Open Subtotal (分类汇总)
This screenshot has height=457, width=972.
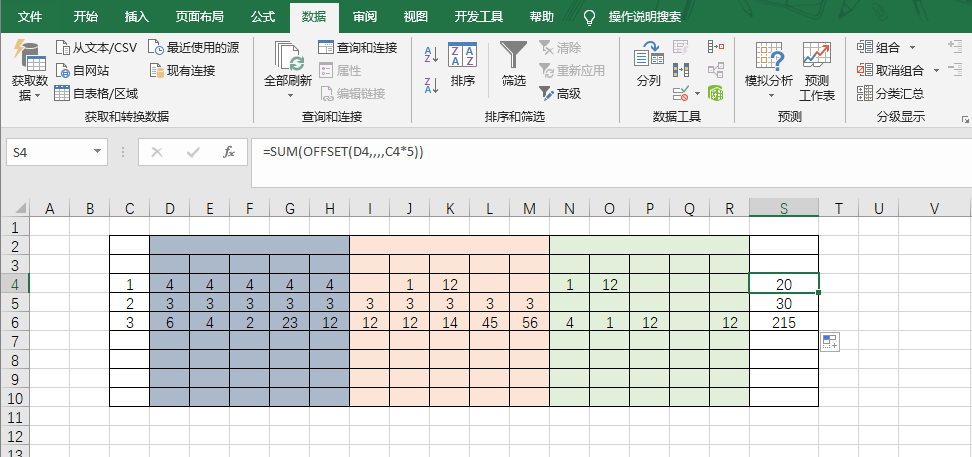[890, 94]
